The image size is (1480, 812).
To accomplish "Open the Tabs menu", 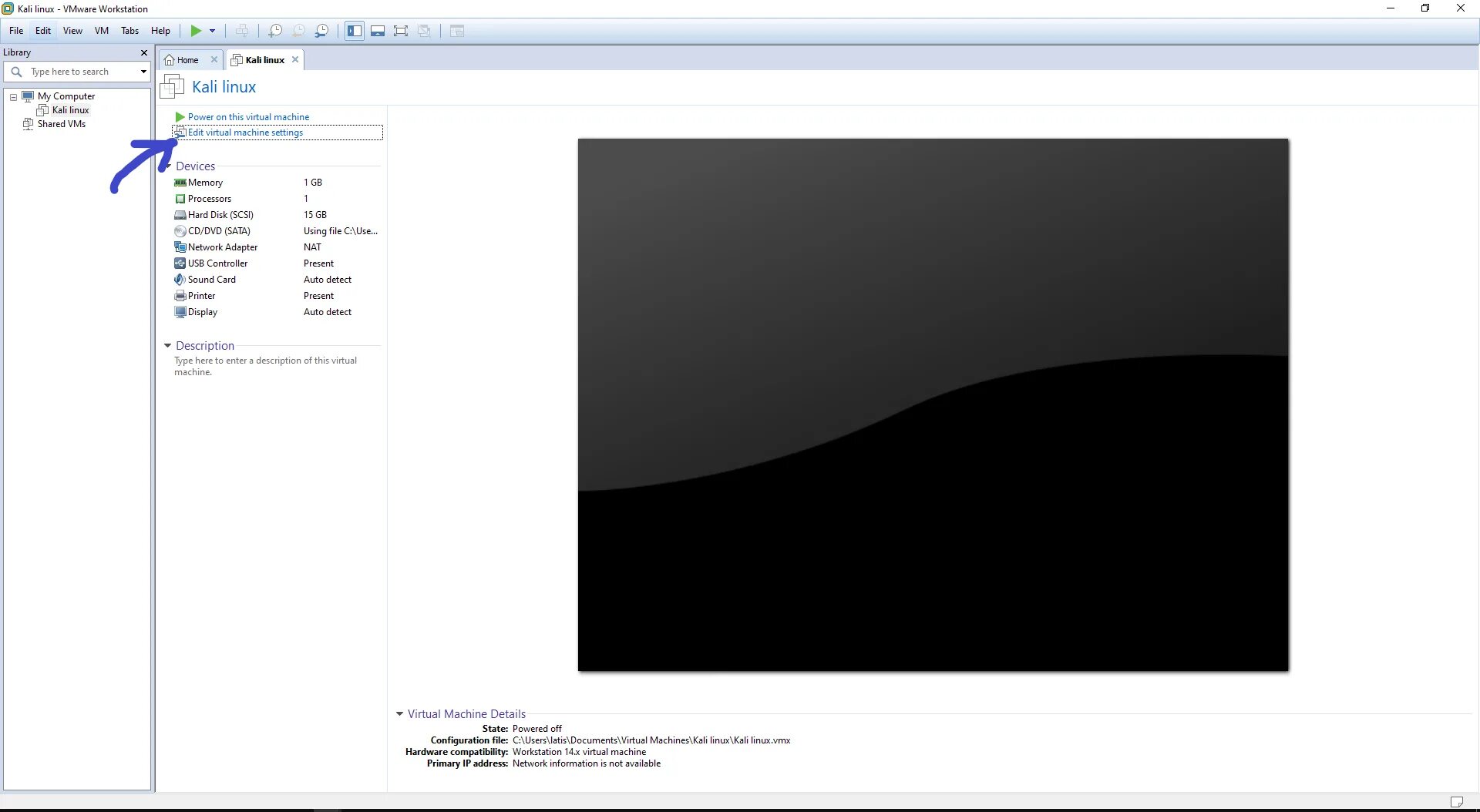I will tap(129, 31).
